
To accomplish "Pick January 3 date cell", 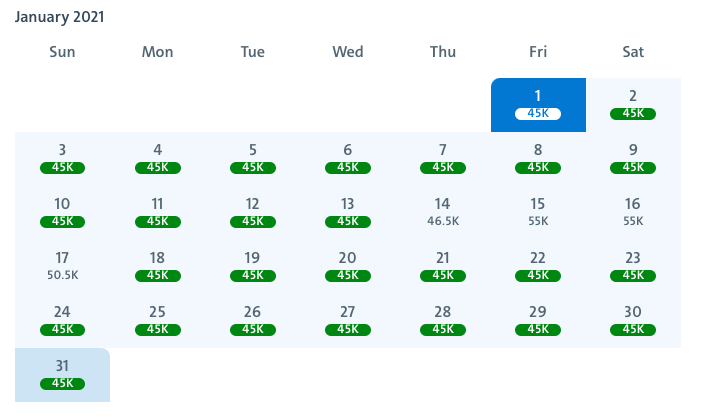I will (62, 158).
